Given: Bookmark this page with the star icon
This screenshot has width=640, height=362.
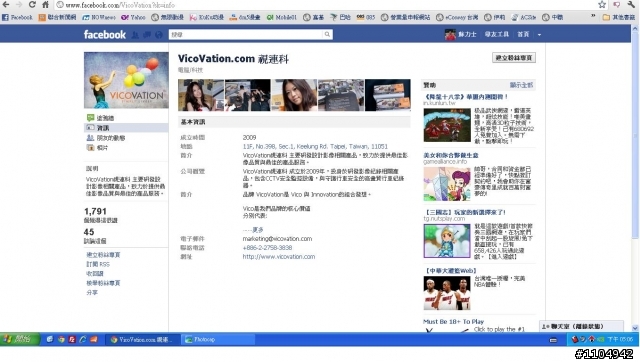Looking at the screenshot, I should pos(602,5).
